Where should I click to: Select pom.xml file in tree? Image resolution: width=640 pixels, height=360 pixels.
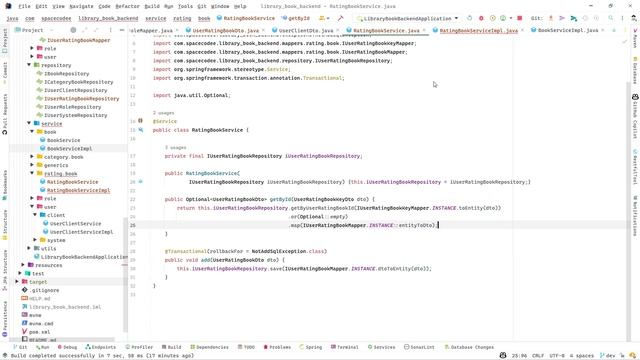pos(39,332)
